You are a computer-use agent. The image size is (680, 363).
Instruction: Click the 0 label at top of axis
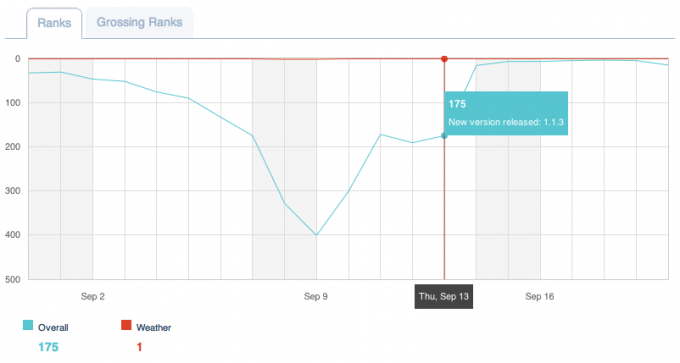[x=17, y=59]
